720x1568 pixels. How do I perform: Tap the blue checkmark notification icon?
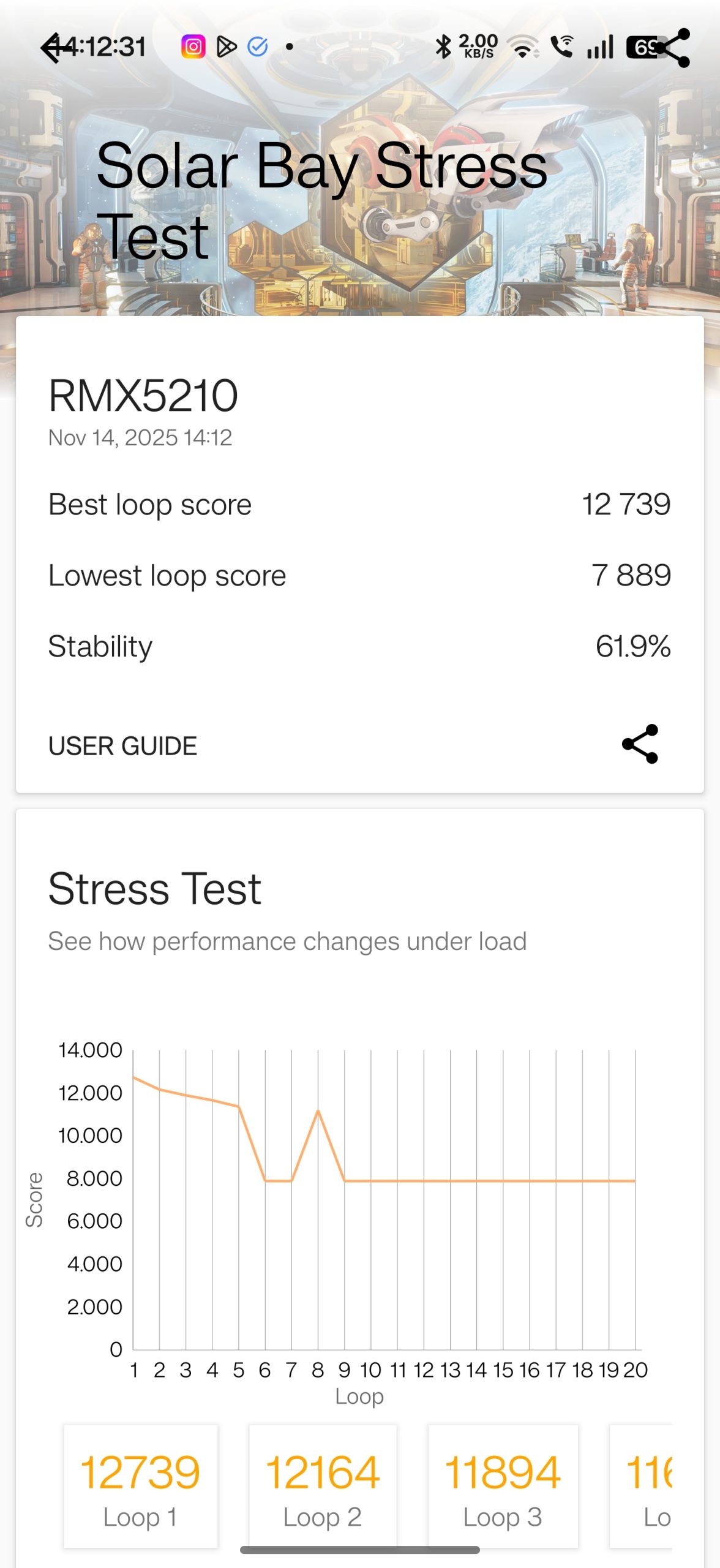258,47
